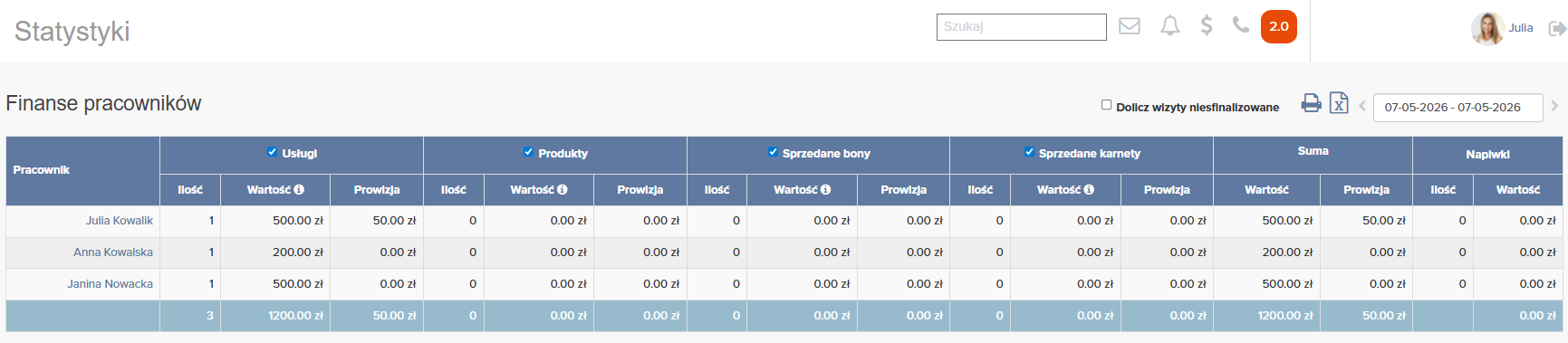This screenshot has height=343, width=1568.
Task: Select the 1200.00 zł Usługi total value
Action: (296, 316)
